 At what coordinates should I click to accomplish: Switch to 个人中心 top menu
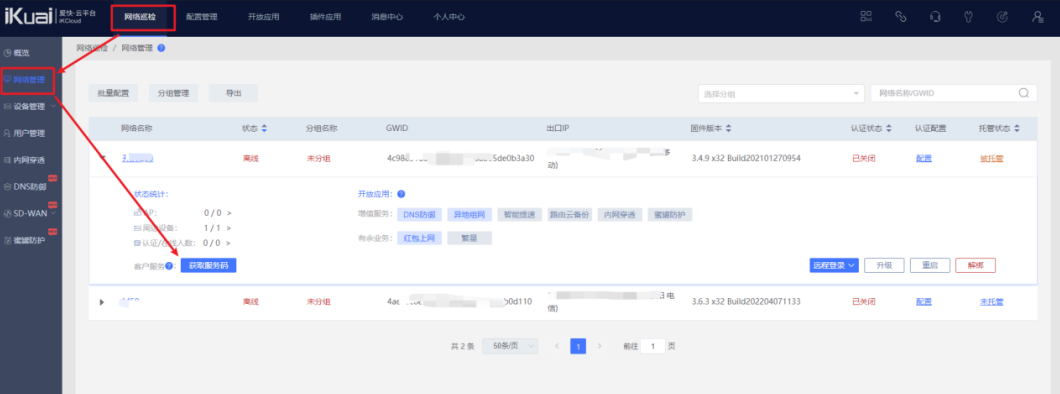click(449, 18)
